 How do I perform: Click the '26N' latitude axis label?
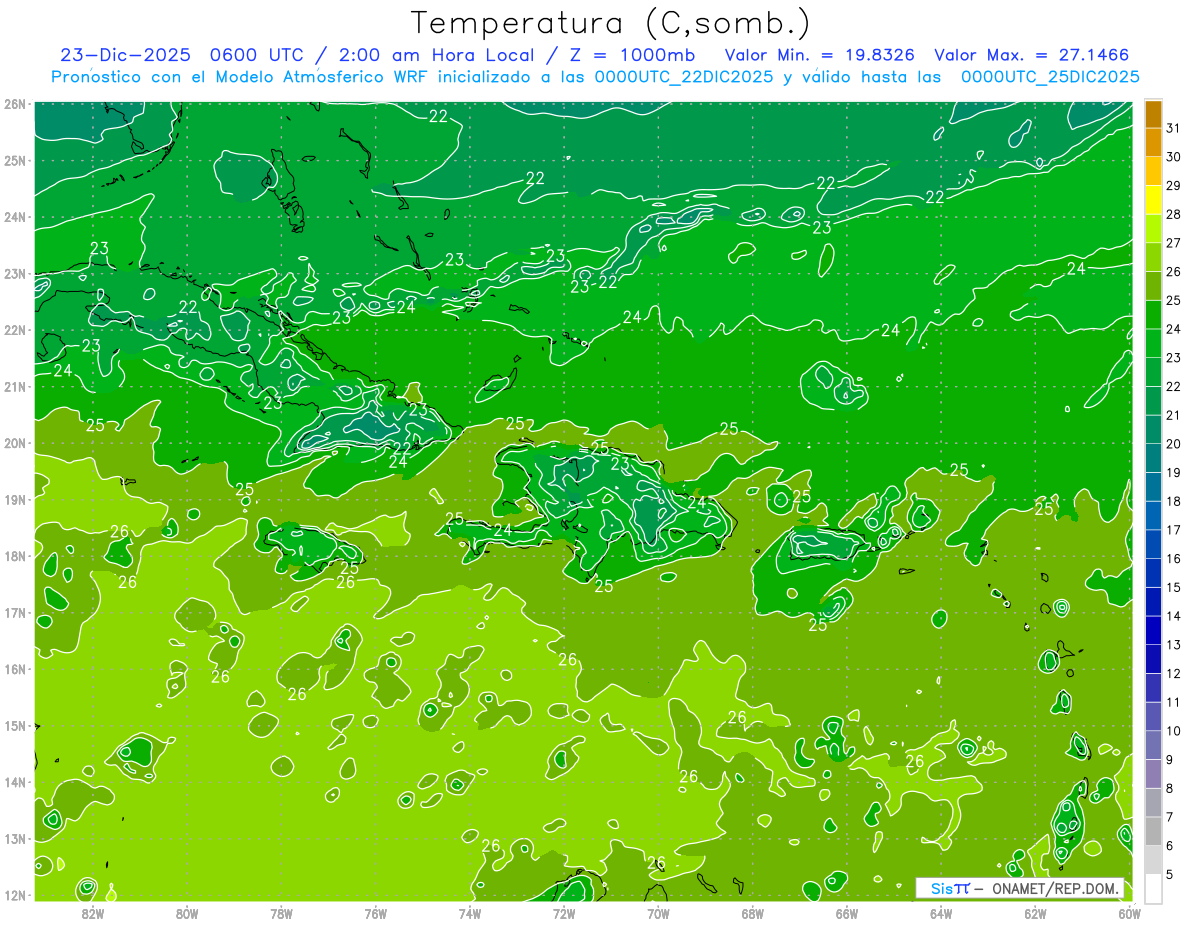[15, 104]
